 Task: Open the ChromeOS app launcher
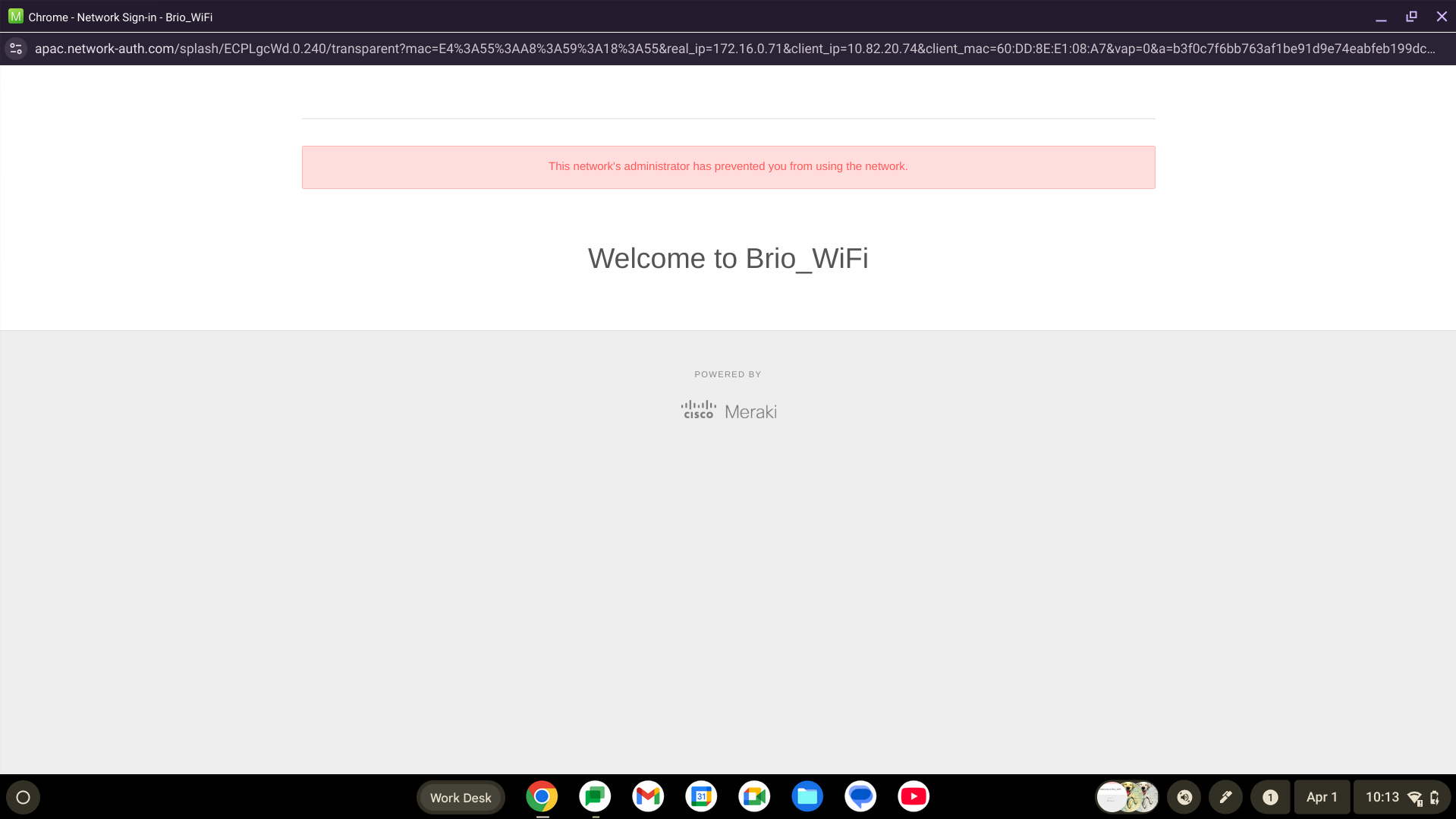pyautogui.click(x=24, y=797)
